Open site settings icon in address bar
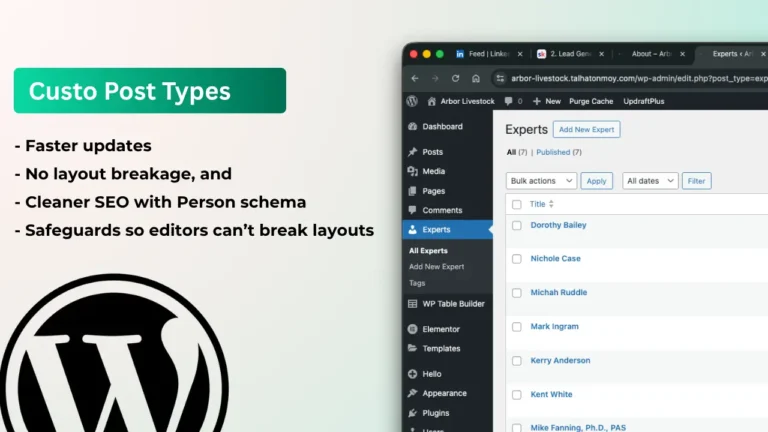 pos(500,78)
